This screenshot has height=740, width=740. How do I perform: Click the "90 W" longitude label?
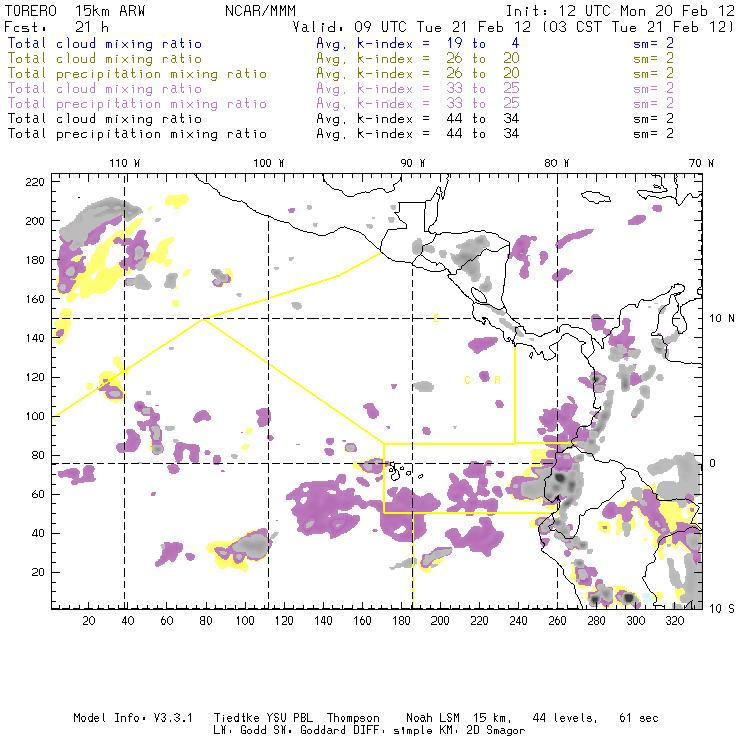[x=413, y=163]
